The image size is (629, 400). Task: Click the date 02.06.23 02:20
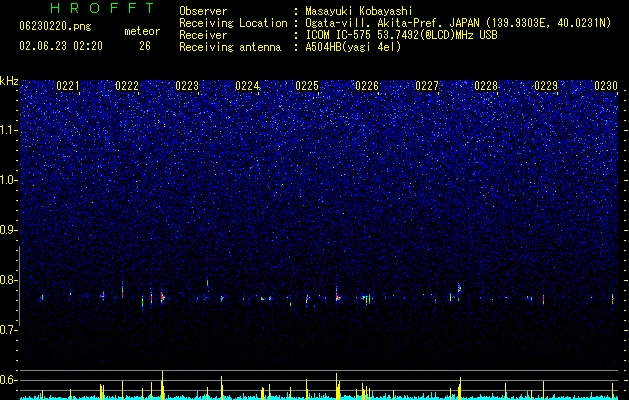[61, 46]
